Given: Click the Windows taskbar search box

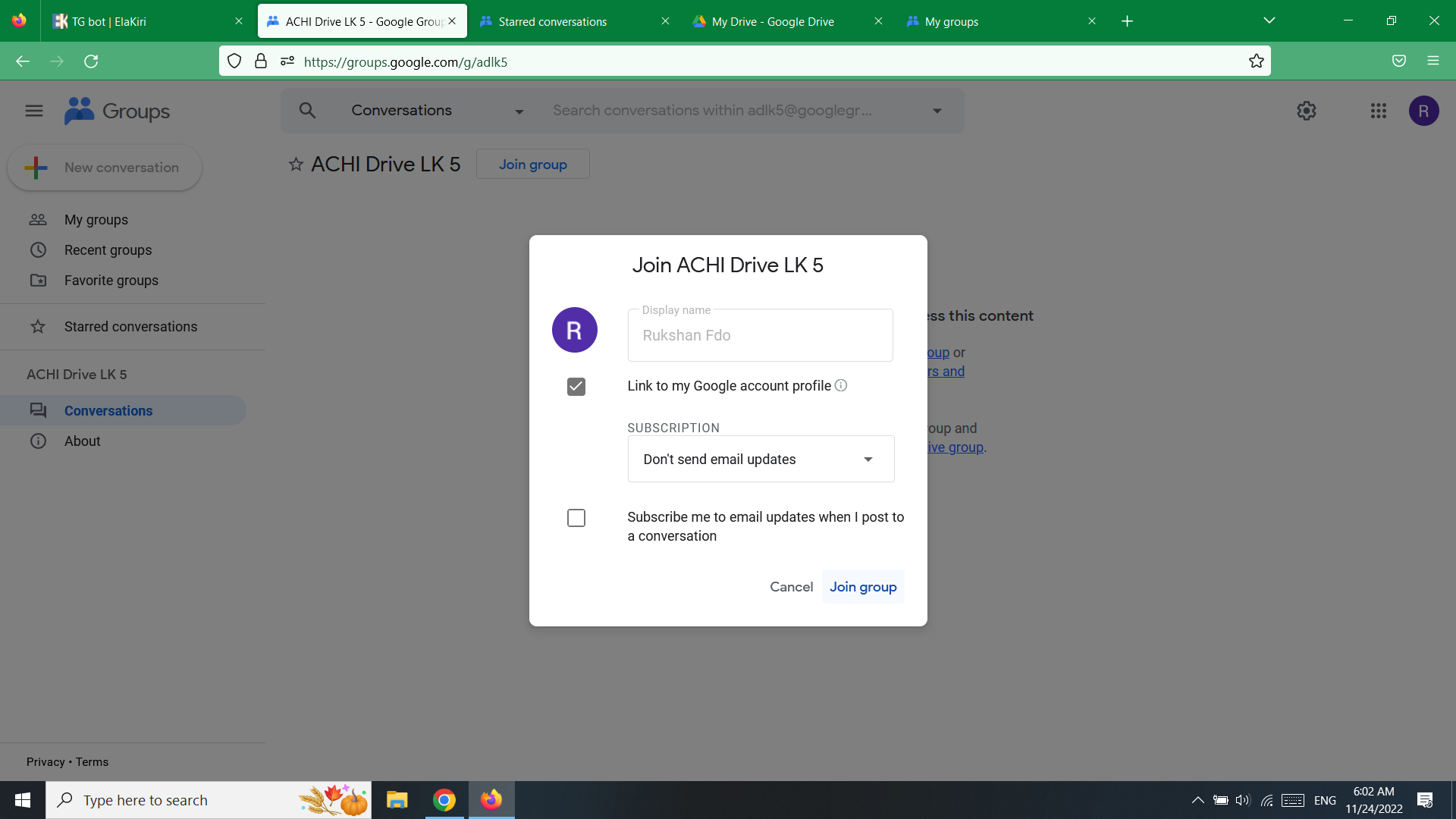Looking at the screenshot, I should pos(209,800).
